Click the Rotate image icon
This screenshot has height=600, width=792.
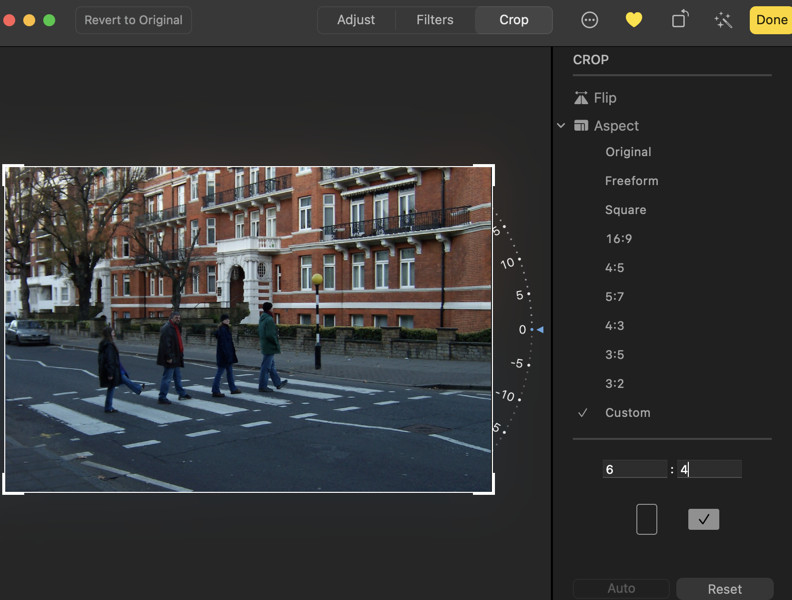pos(680,20)
